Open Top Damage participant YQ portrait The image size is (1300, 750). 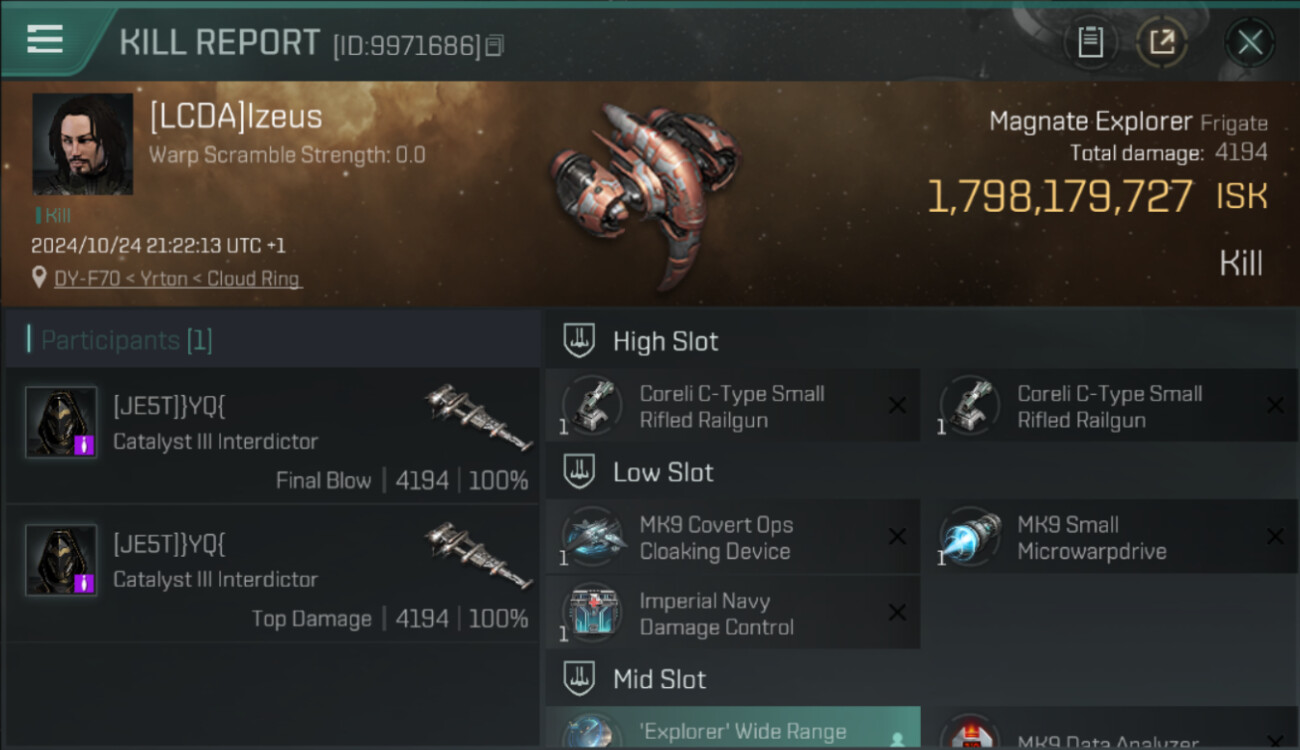point(61,560)
